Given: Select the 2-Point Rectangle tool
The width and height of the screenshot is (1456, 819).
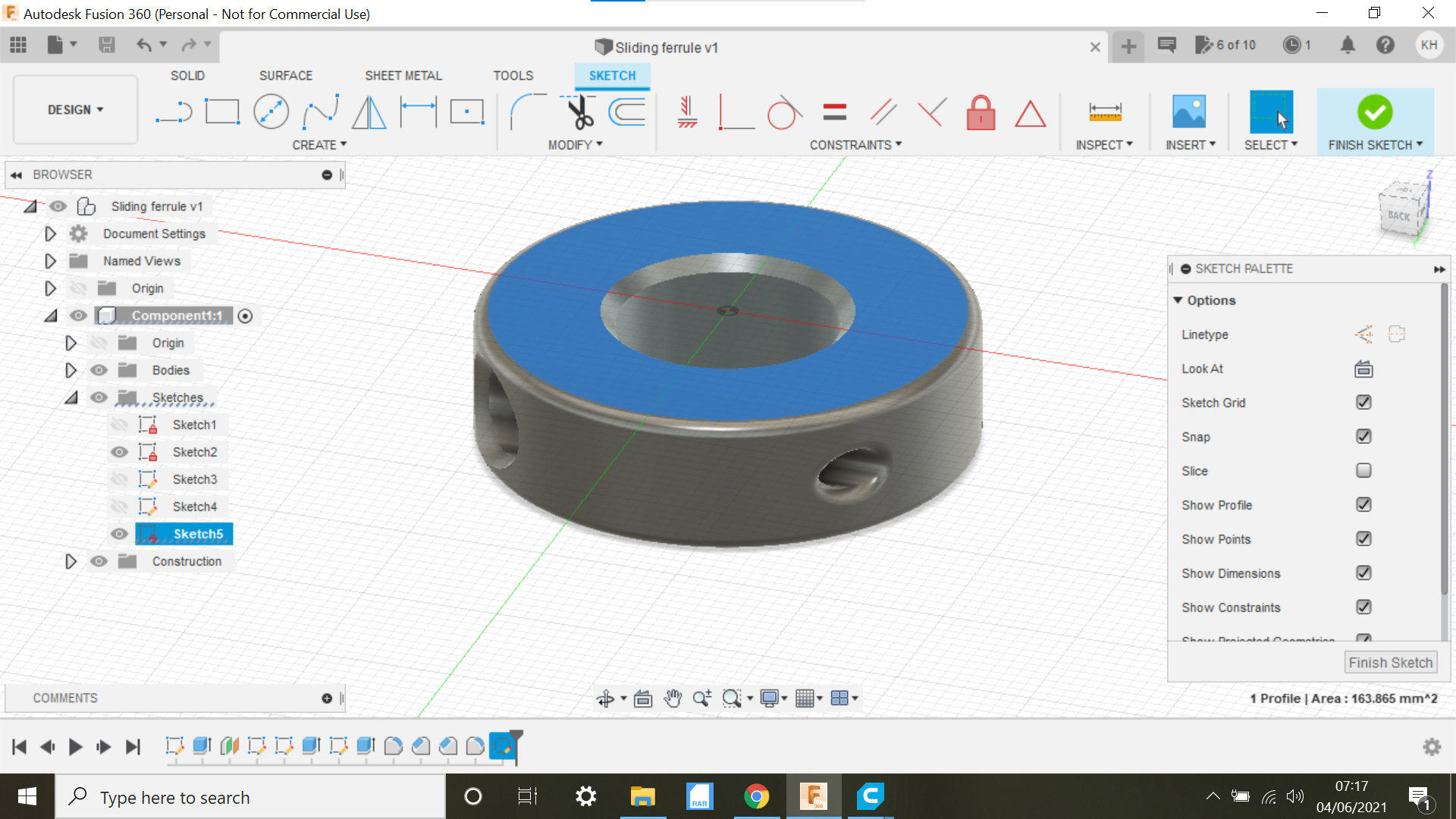Looking at the screenshot, I should coord(223,111).
